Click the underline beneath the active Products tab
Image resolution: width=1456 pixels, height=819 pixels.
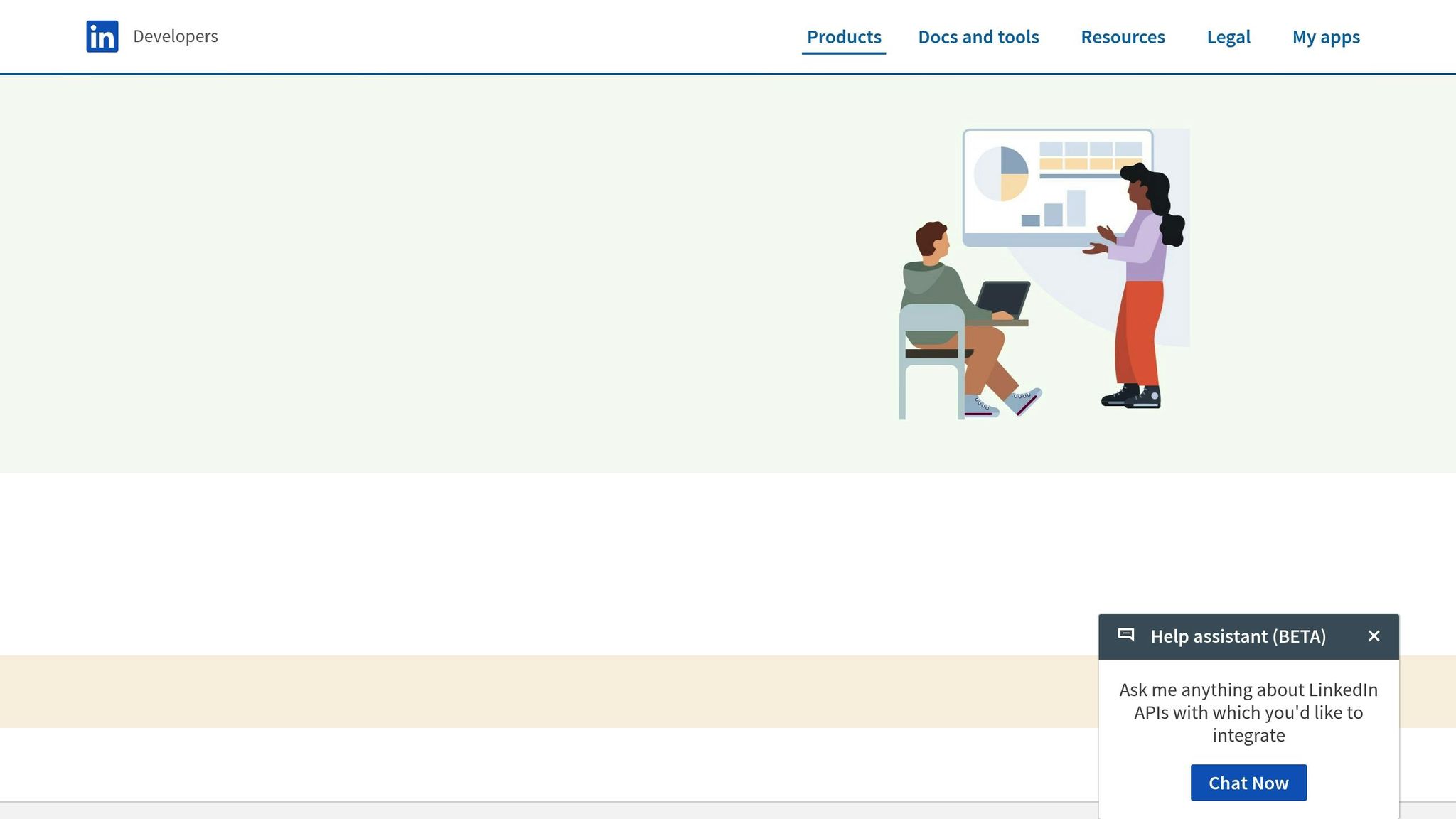point(843,53)
